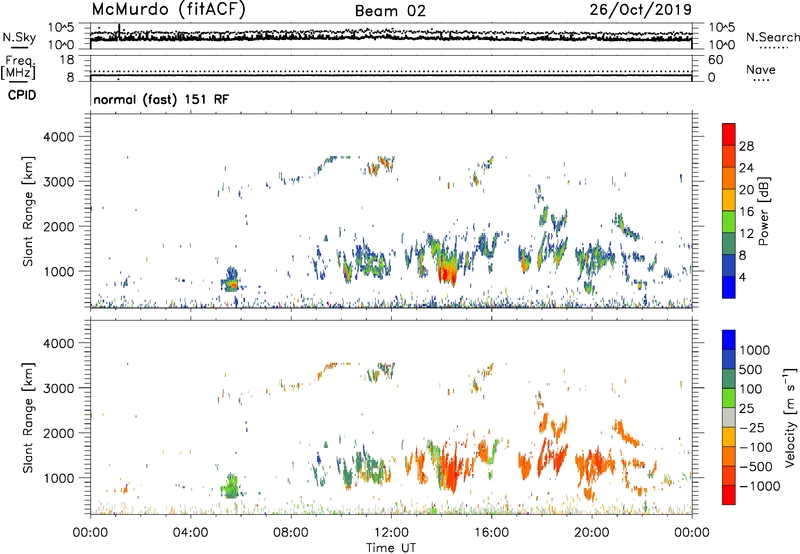The height and width of the screenshot is (554, 800).
Task: Click the '-500' velocity scale value
Action: tap(756, 467)
